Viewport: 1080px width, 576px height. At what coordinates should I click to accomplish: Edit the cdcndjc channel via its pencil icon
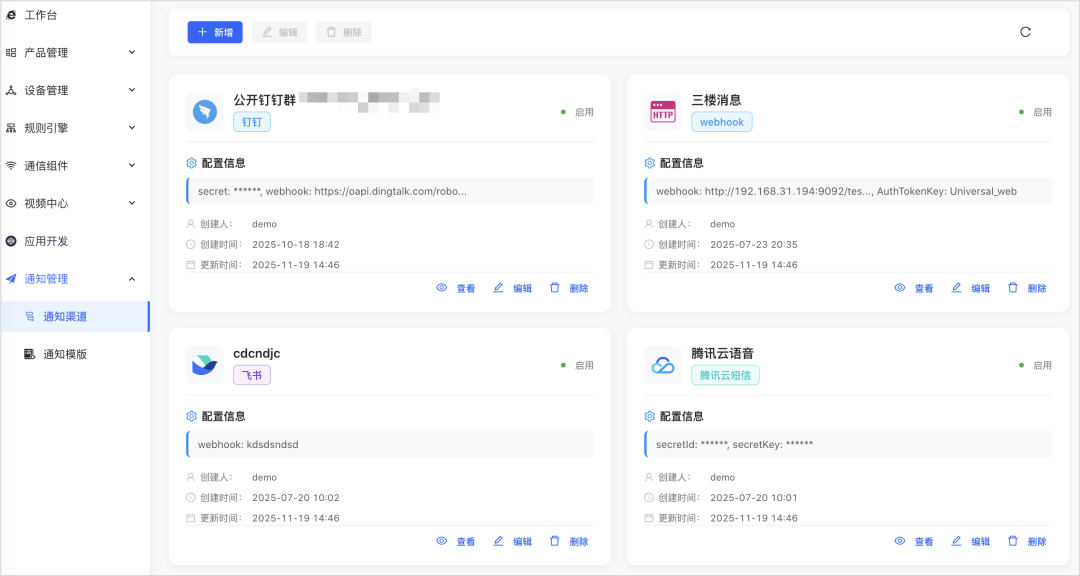[x=498, y=541]
